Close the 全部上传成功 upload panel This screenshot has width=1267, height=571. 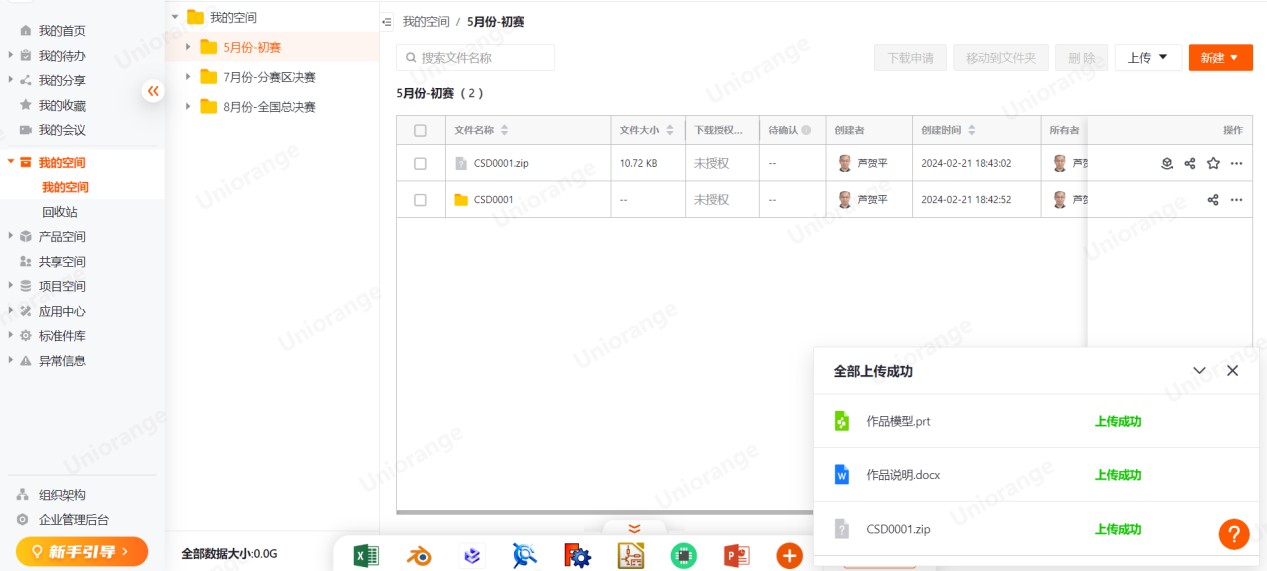tap(1232, 370)
